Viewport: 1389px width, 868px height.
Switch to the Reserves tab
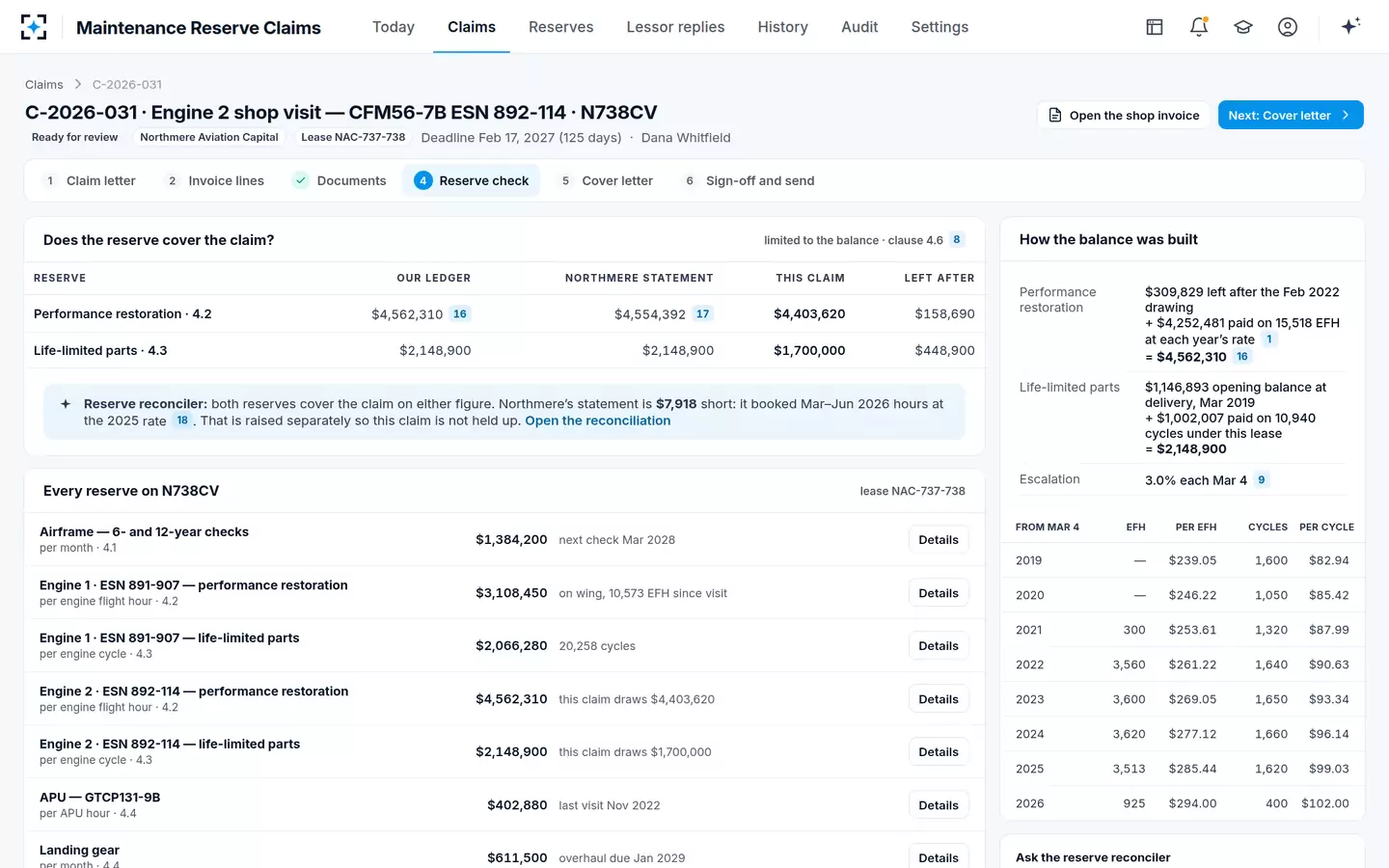(561, 27)
